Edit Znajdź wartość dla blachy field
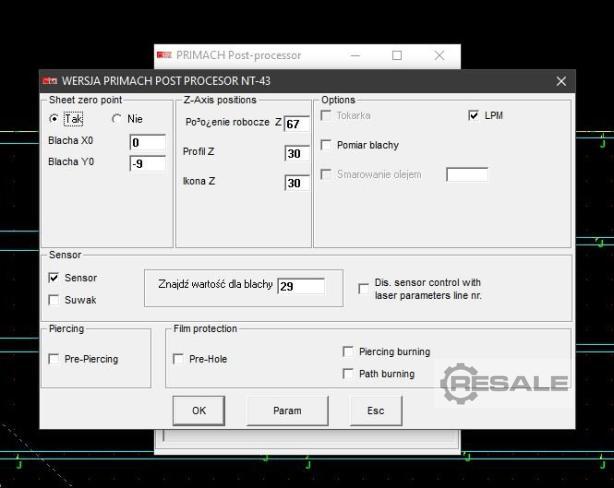 (x=301, y=286)
